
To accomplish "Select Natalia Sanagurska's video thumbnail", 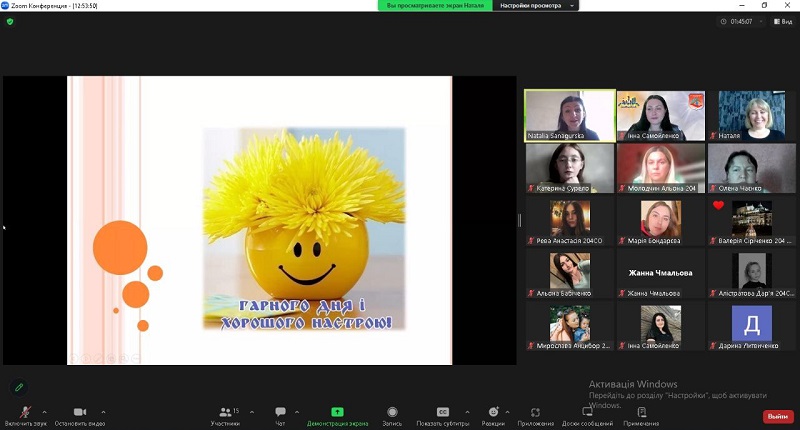I will pos(570,115).
